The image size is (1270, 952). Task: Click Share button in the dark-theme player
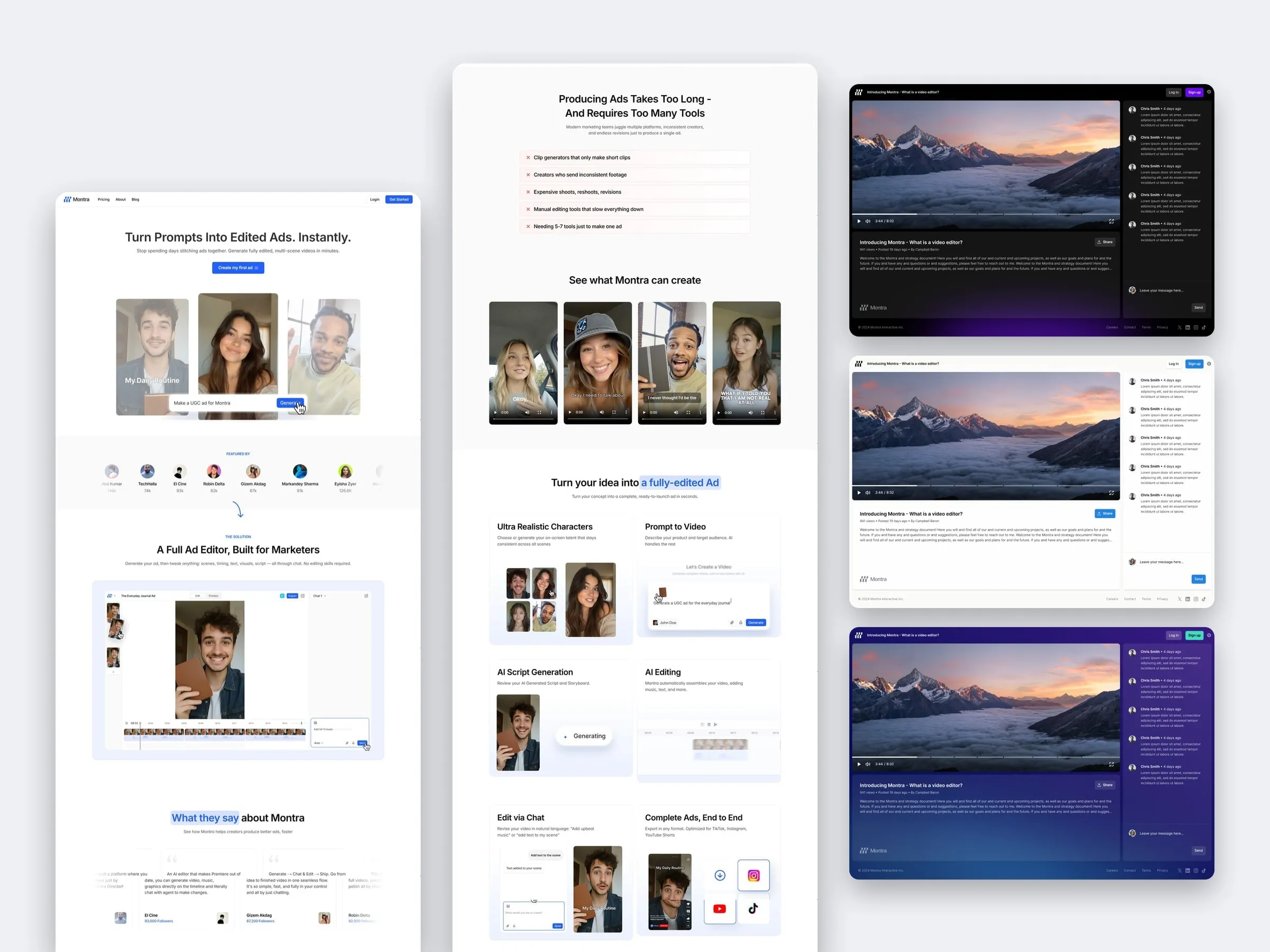tap(1105, 242)
